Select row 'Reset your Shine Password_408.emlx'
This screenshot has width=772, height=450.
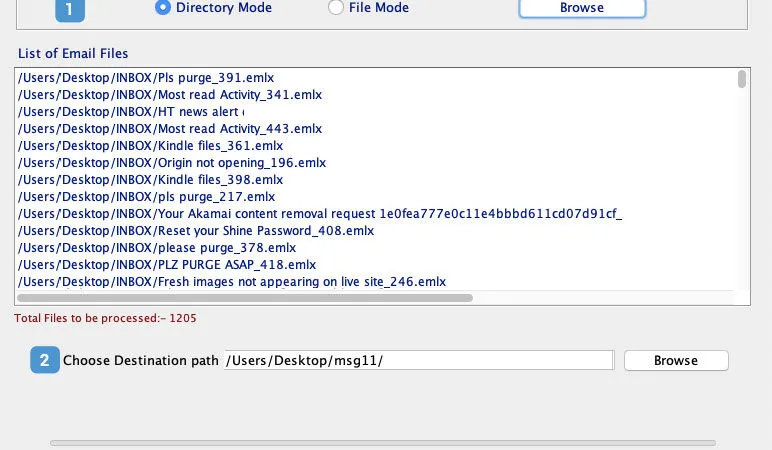click(x=376, y=230)
